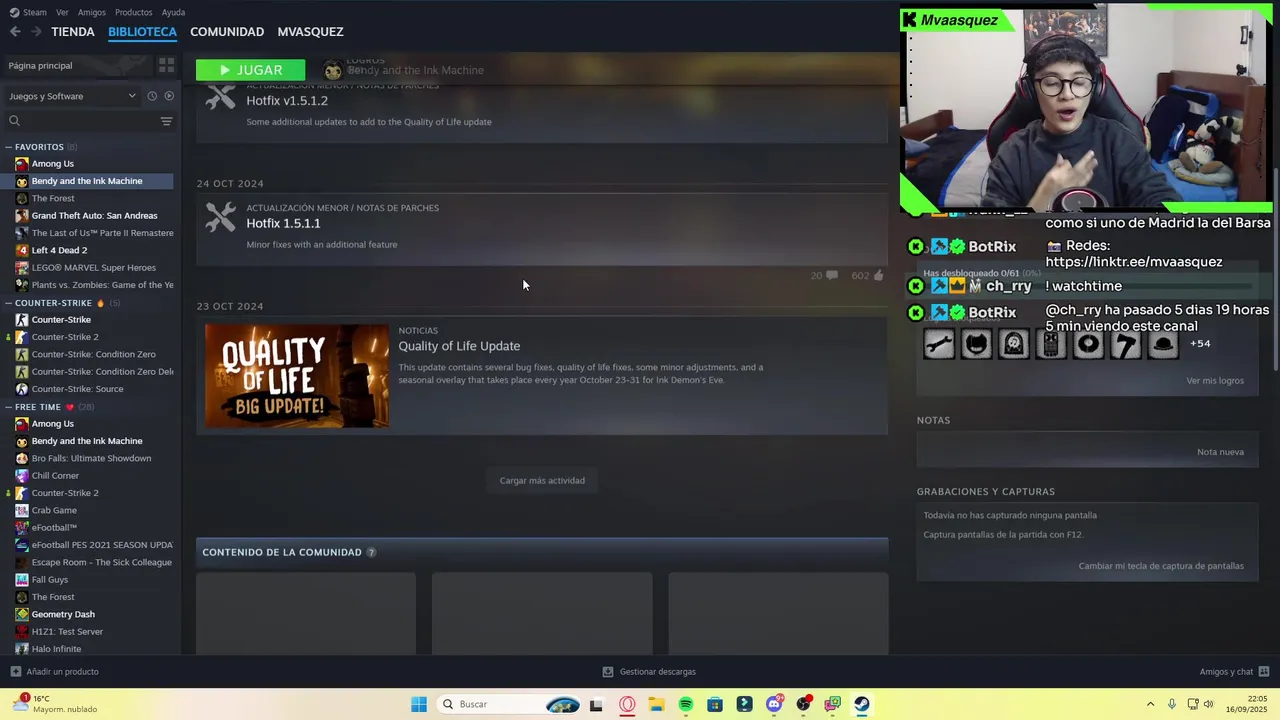Open Discord from the taskbar
Viewport: 1280px width, 720px height.
(x=774, y=705)
